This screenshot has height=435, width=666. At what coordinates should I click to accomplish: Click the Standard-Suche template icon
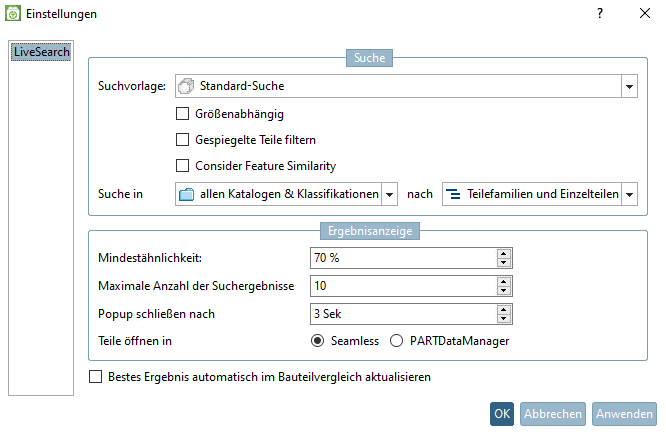pyautogui.click(x=187, y=86)
